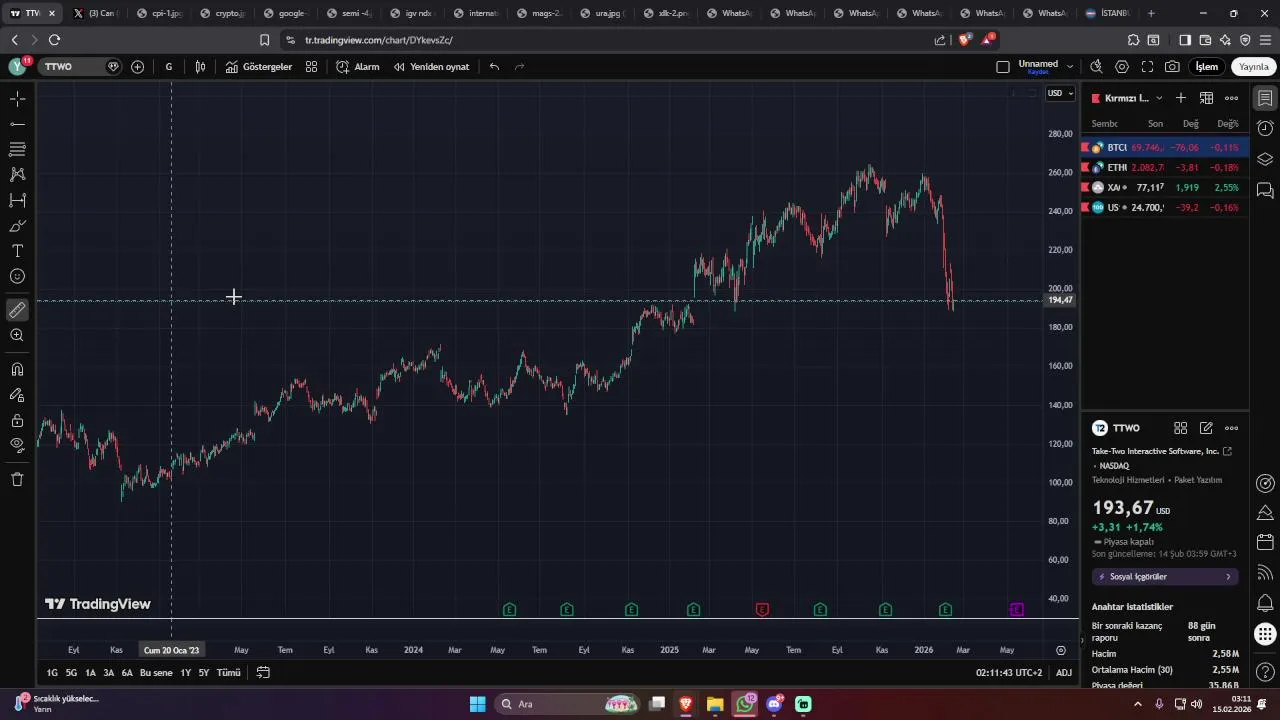Open the TTWO details grid icon
Viewport: 1280px width, 720px height.
click(1181, 428)
